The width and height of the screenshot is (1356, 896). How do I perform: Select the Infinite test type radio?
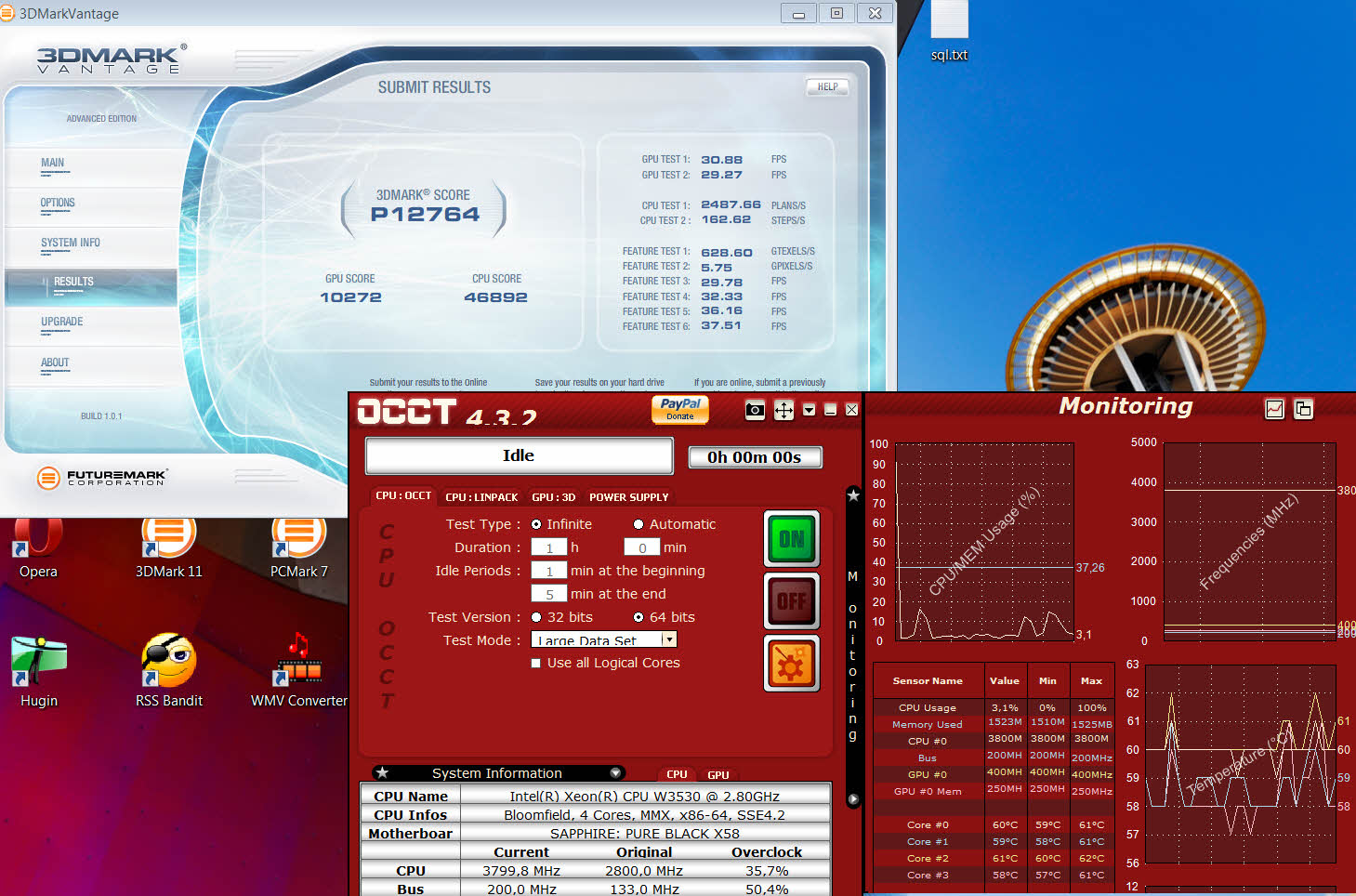(x=536, y=524)
